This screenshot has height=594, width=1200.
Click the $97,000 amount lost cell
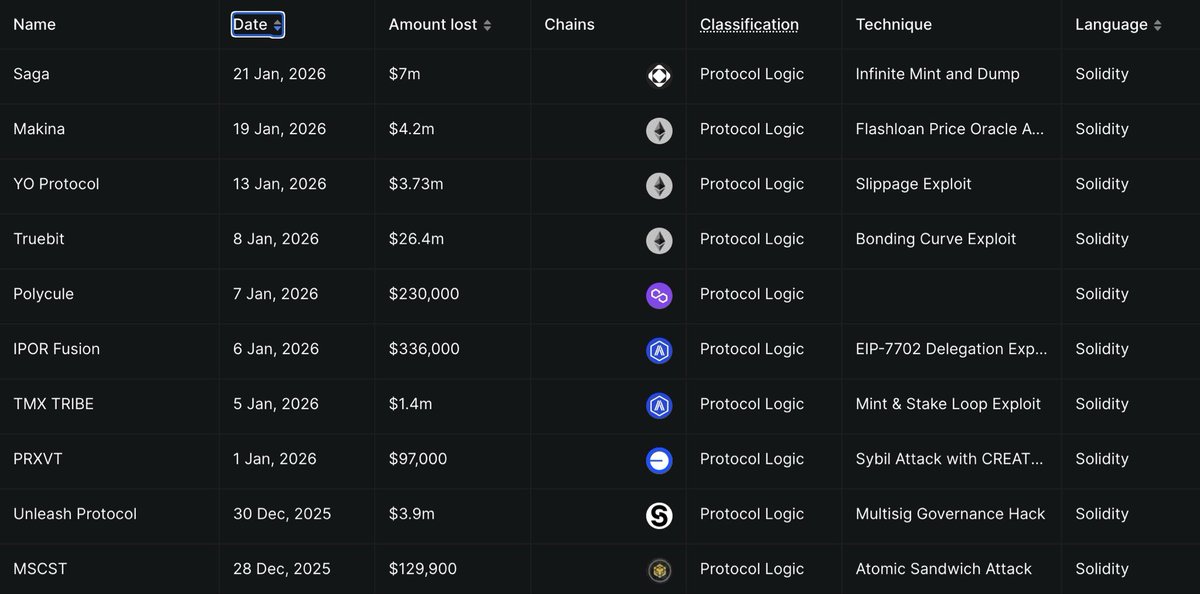(418, 459)
